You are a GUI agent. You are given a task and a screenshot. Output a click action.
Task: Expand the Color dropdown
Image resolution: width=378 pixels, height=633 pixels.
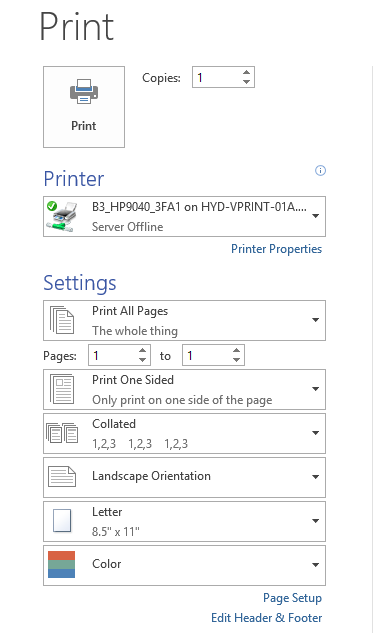[x=185, y=566]
